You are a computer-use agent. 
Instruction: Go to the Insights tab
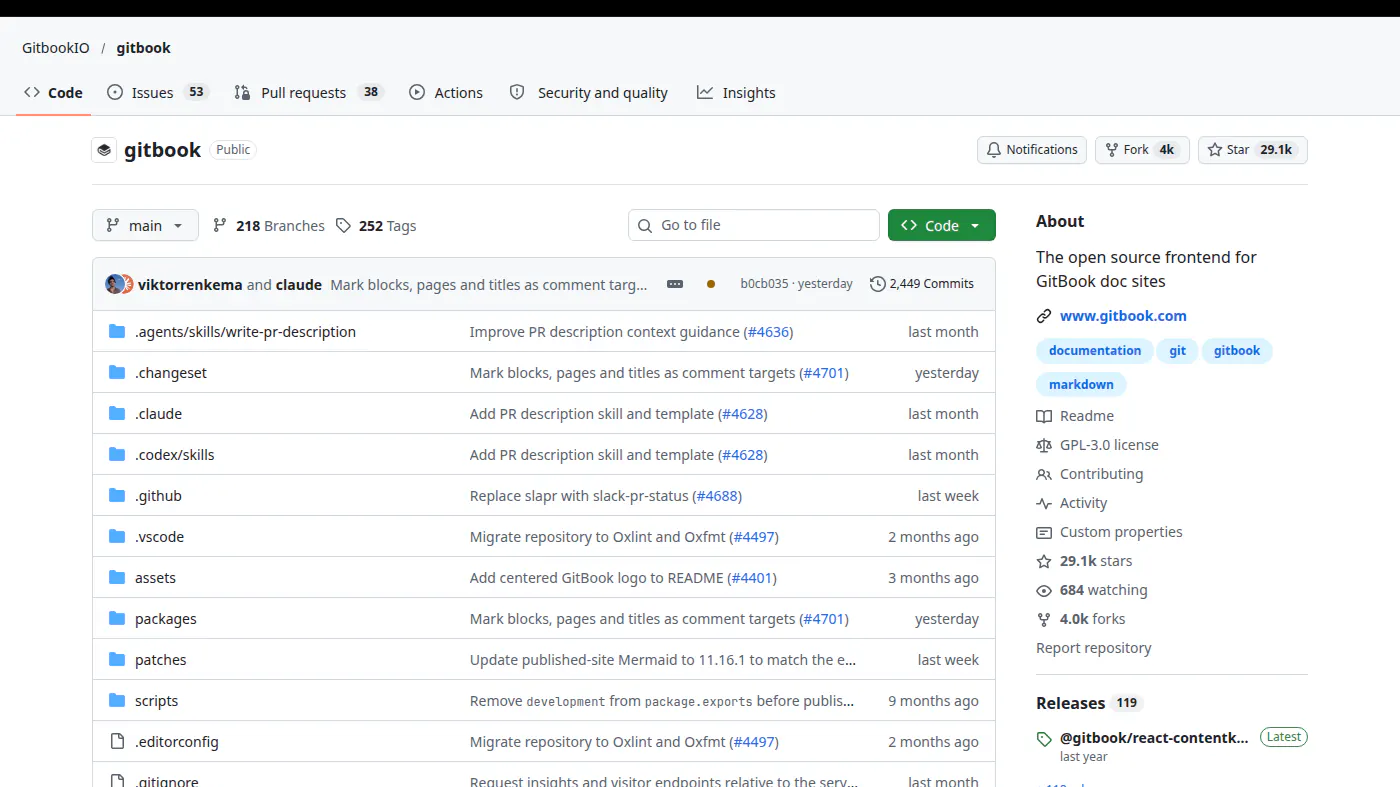[736, 92]
